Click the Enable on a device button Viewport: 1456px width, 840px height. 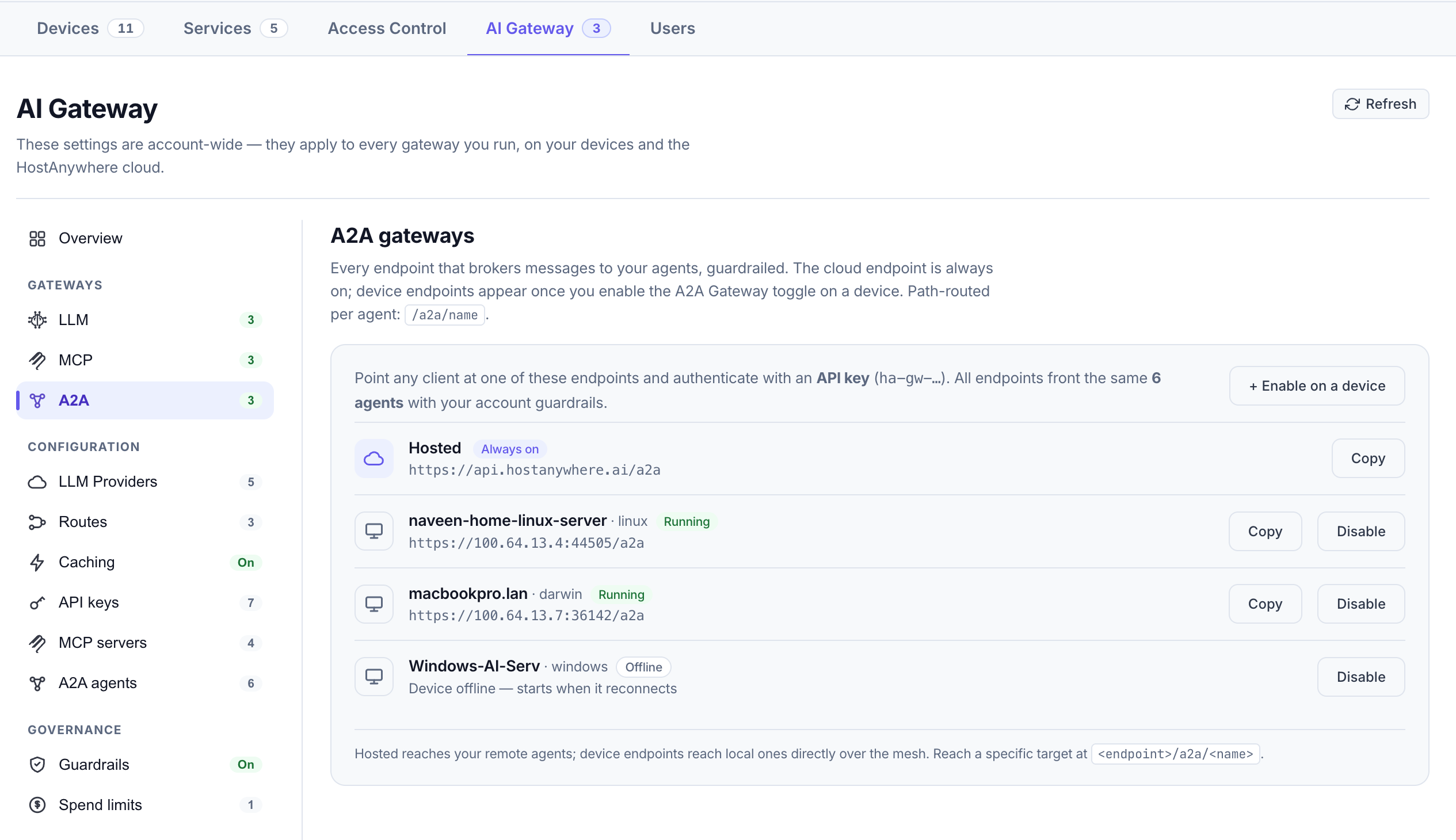(1316, 386)
